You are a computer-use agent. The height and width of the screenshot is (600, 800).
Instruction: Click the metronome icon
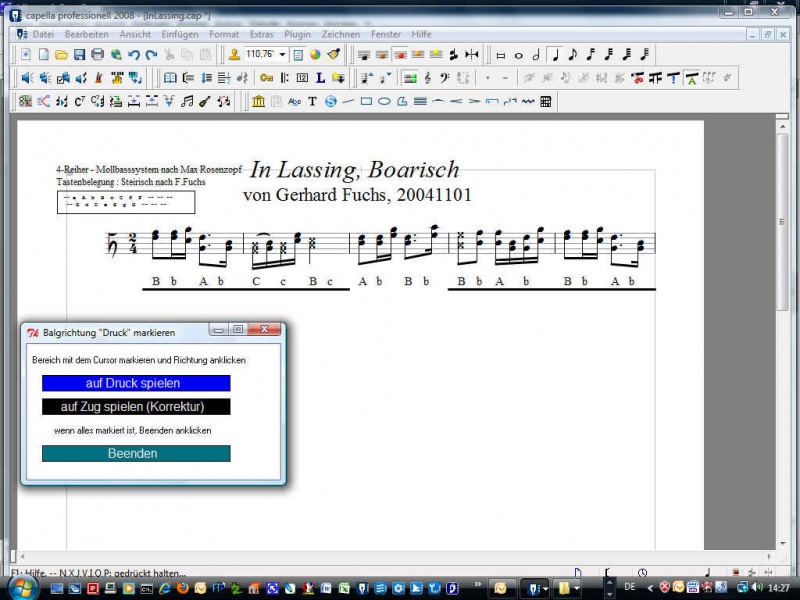click(x=99, y=78)
